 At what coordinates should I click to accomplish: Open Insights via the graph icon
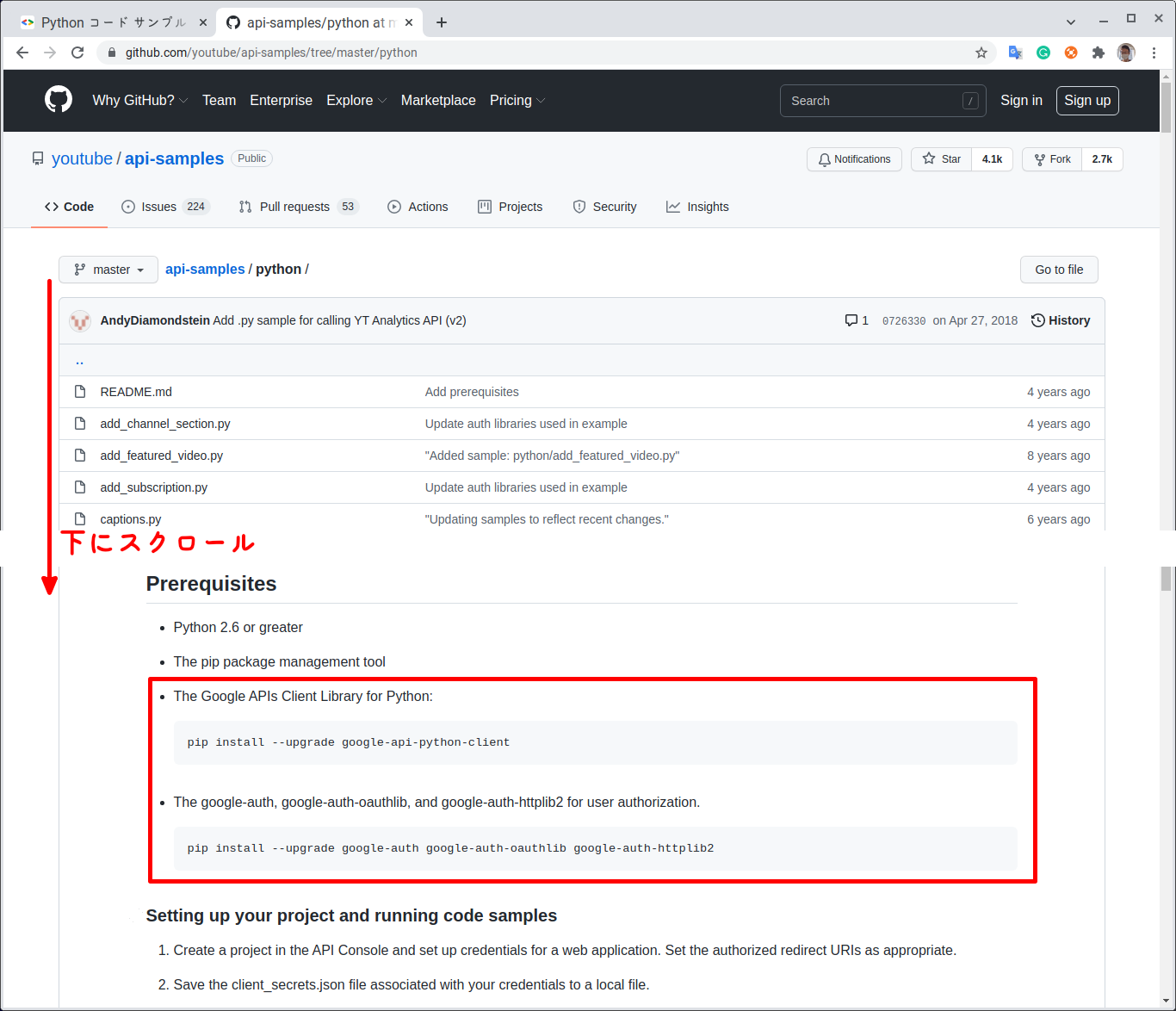pyautogui.click(x=674, y=207)
